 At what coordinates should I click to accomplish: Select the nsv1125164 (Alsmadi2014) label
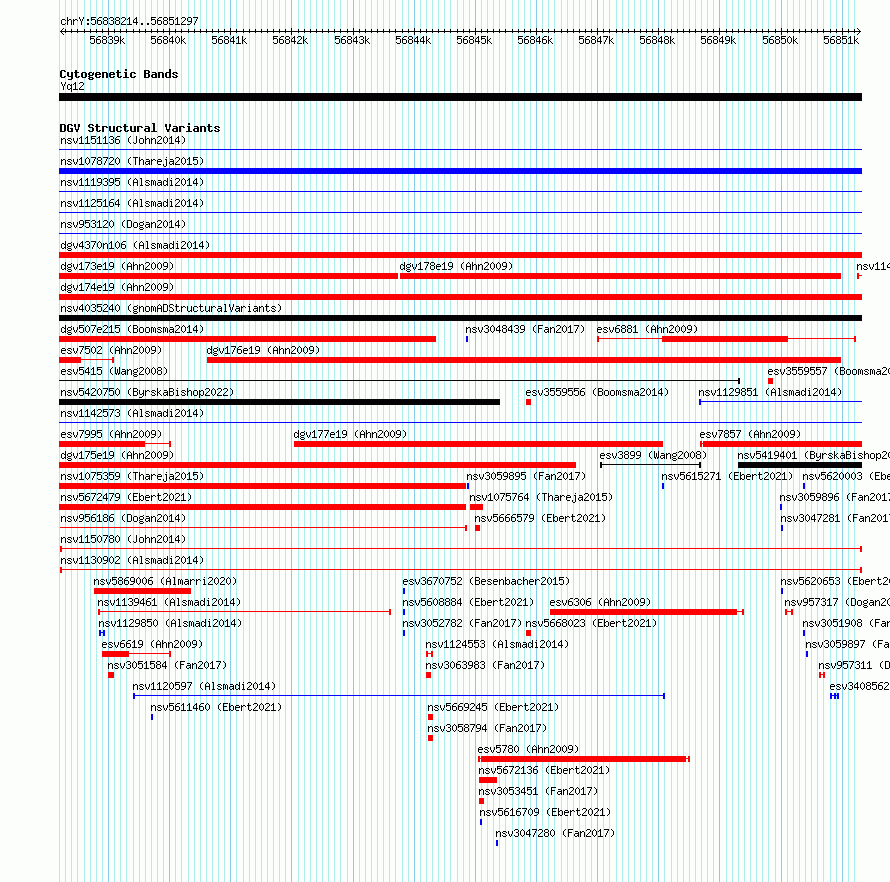pos(132,203)
